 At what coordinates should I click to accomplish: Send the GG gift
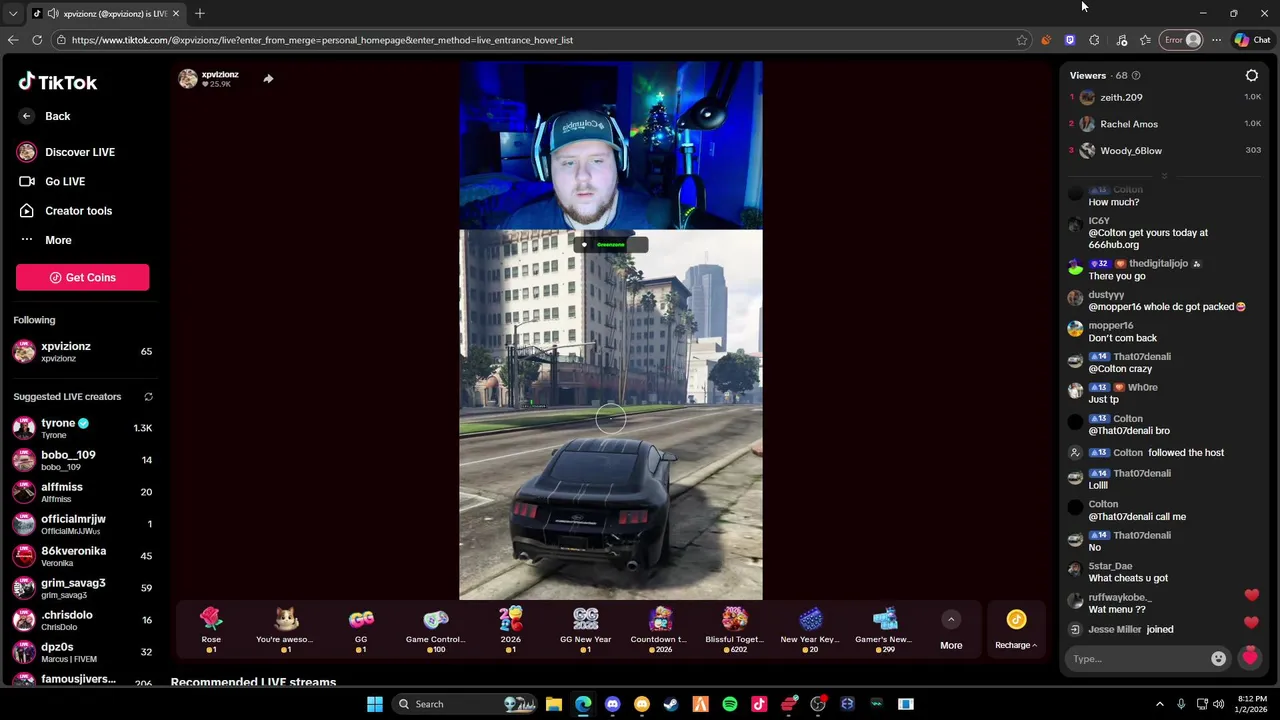pyautogui.click(x=361, y=630)
